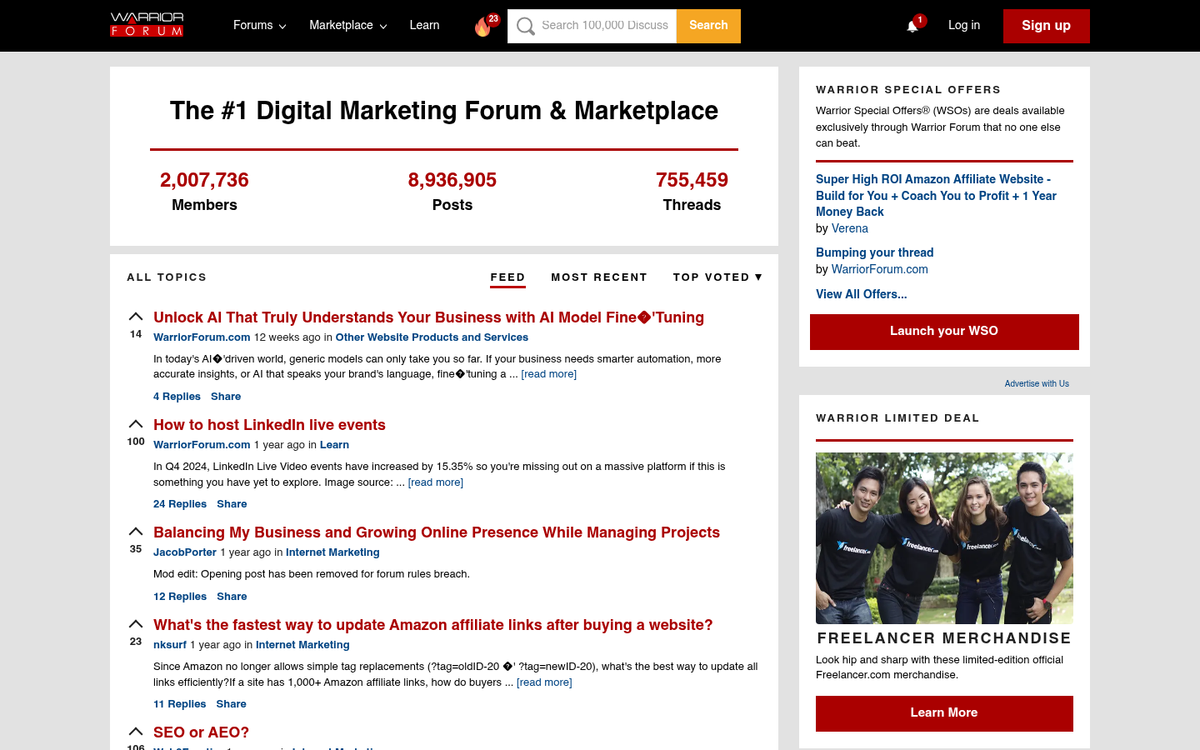This screenshot has height=750, width=1200.
Task: Click the Warrior Forum logo
Action: point(146,25)
